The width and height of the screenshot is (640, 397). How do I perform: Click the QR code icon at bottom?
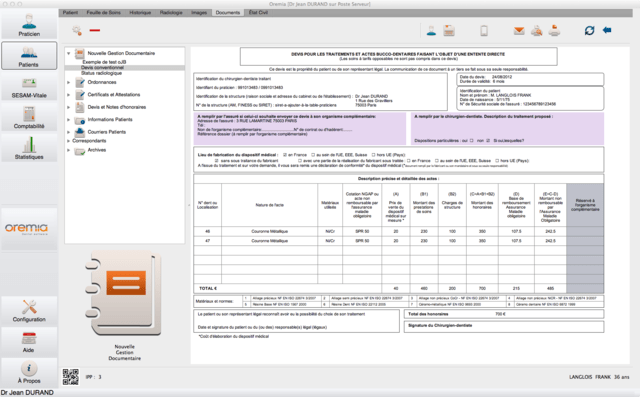tap(71, 377)
